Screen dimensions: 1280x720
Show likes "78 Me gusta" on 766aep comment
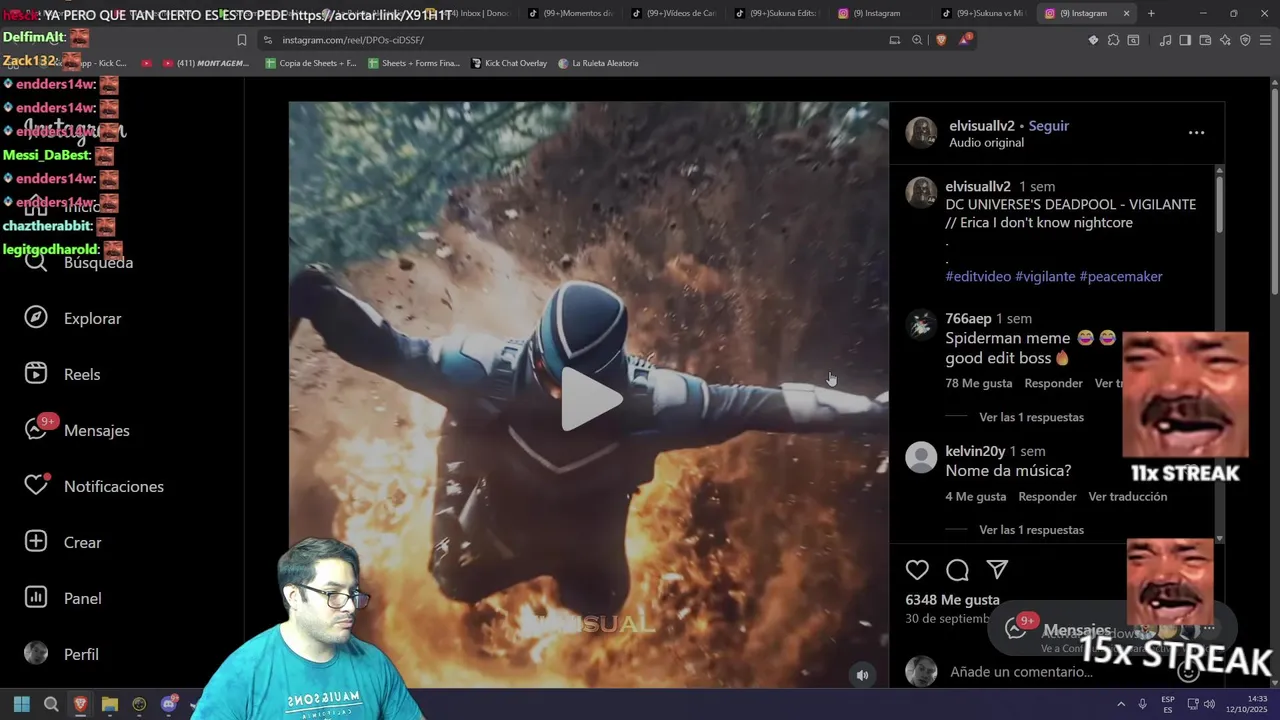click(978, 383)
